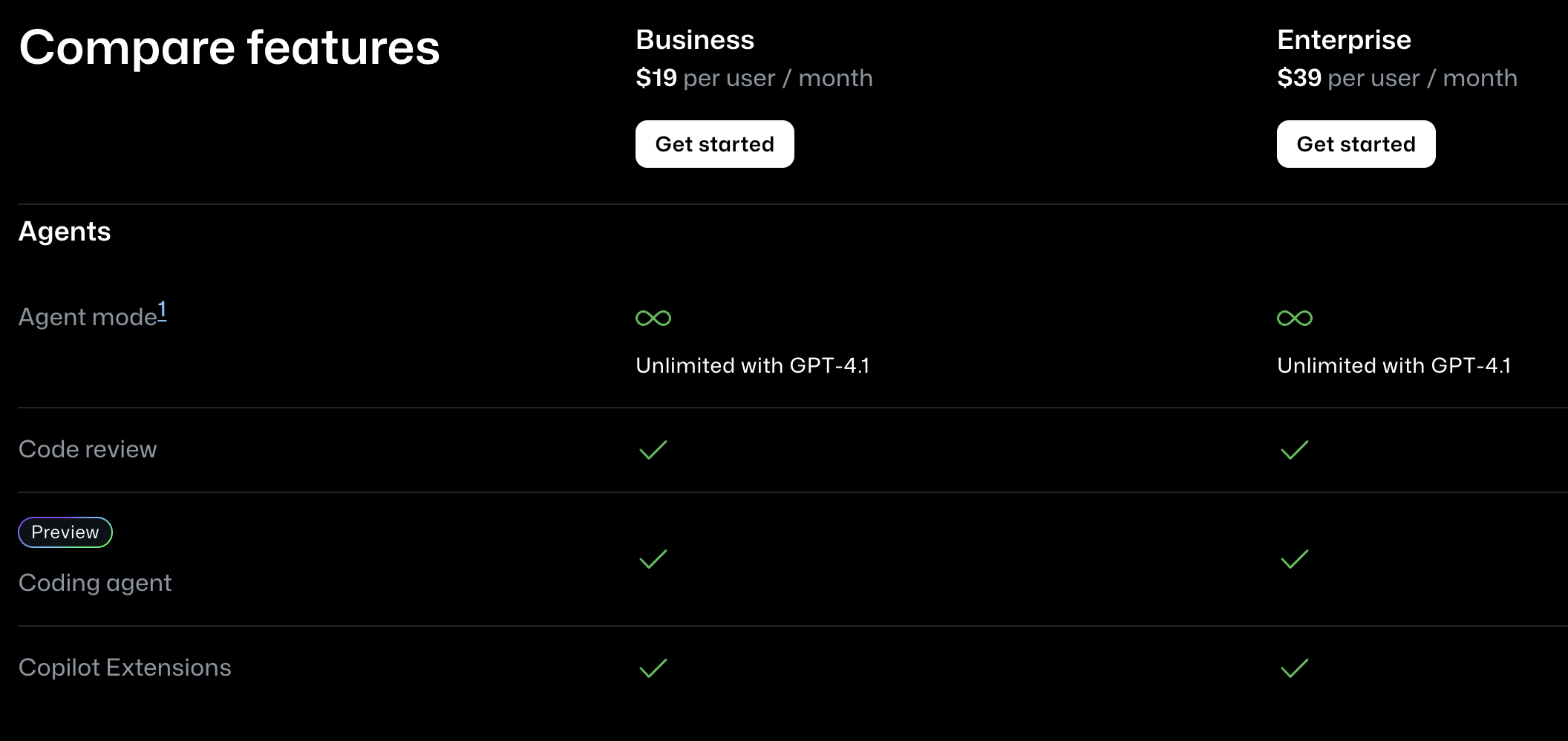Click the Copilot Extensions checkmark for Business
Screen dimensions: 1568x741
coord(652,668)
